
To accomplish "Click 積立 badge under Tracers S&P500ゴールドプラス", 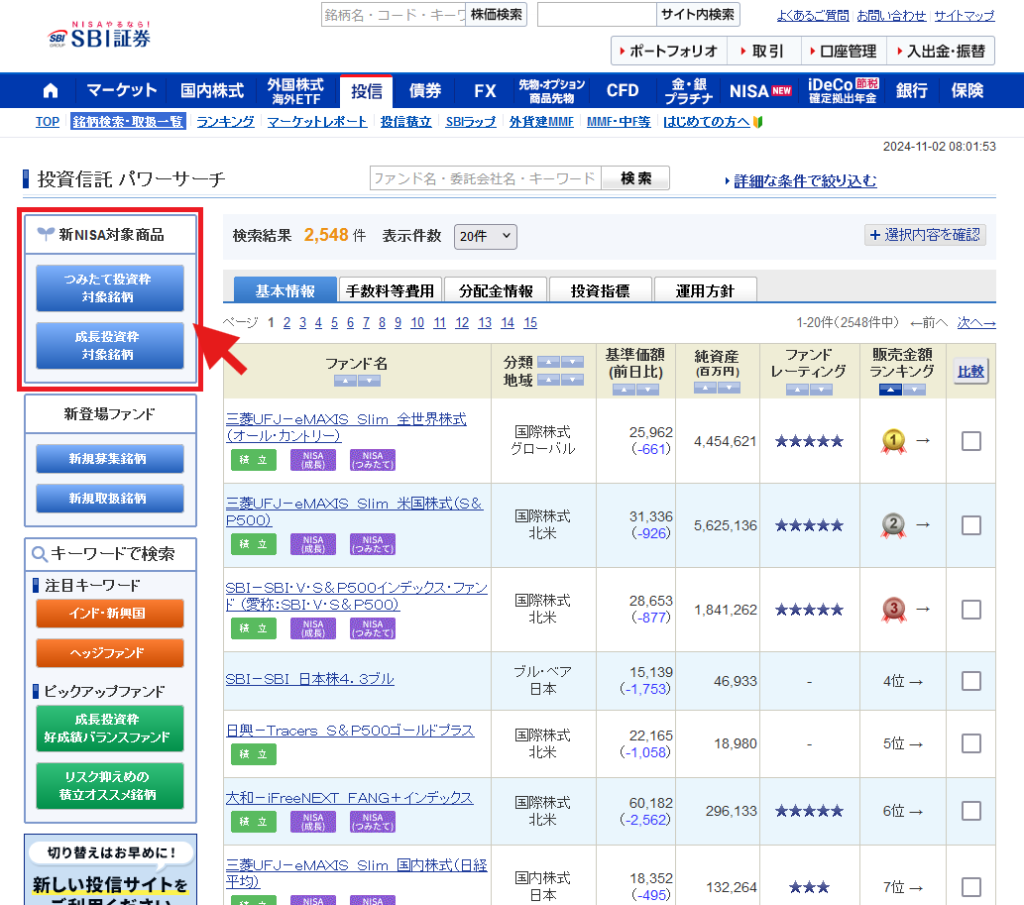I will click(253, 754).
